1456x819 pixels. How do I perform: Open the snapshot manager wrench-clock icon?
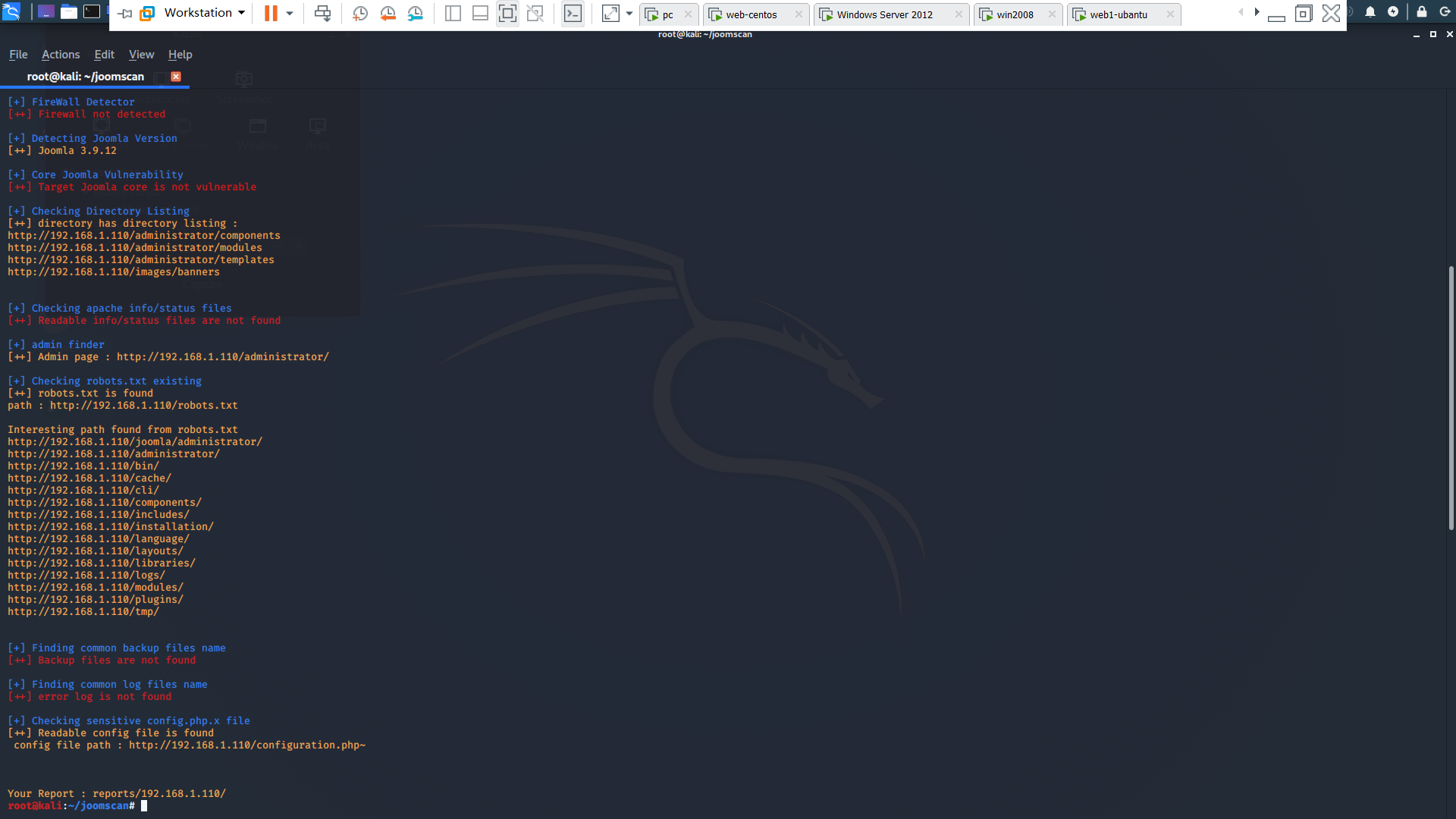pyautogui.click(x=415, y=13)
